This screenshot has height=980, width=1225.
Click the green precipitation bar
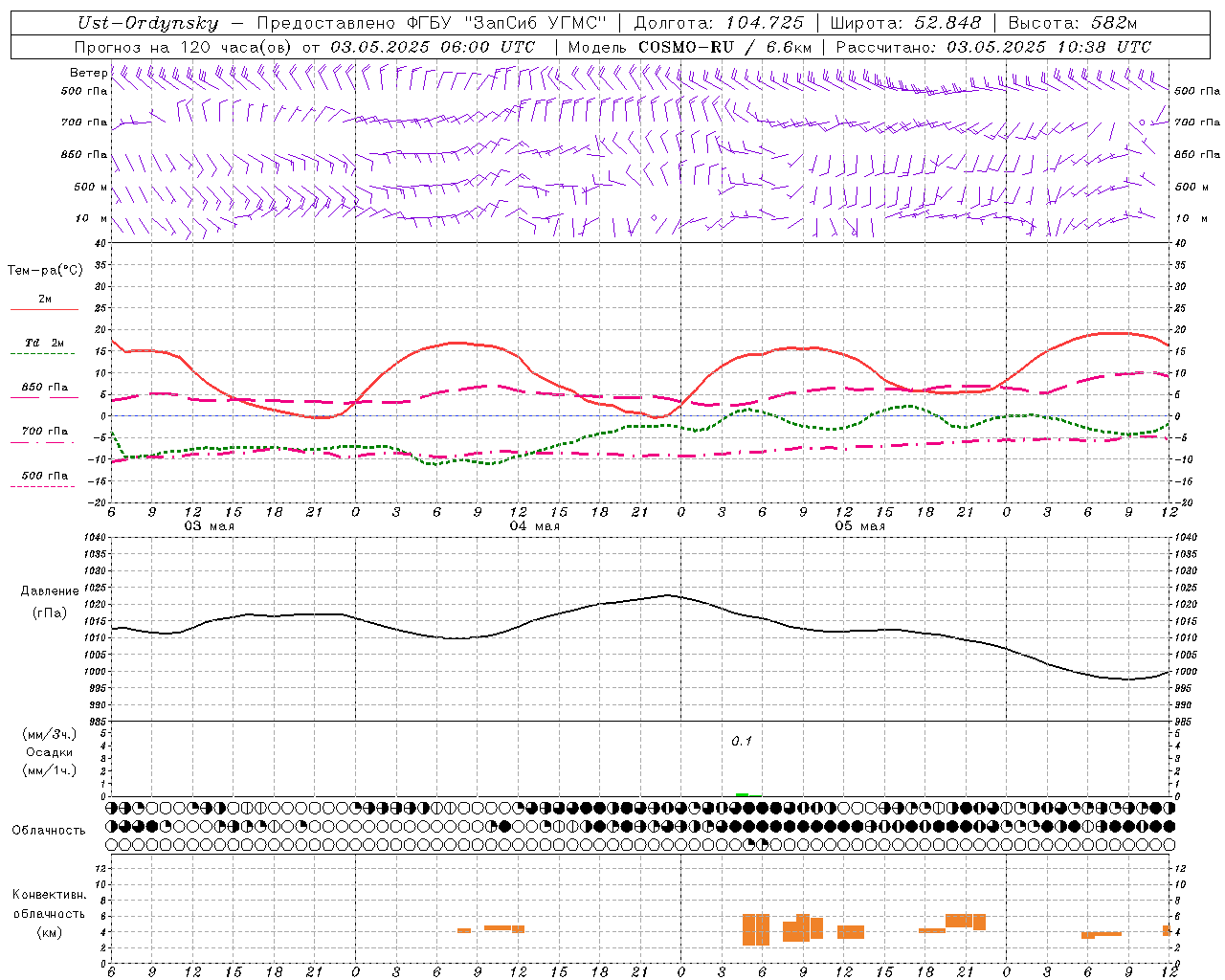click(x=742, y=794)
